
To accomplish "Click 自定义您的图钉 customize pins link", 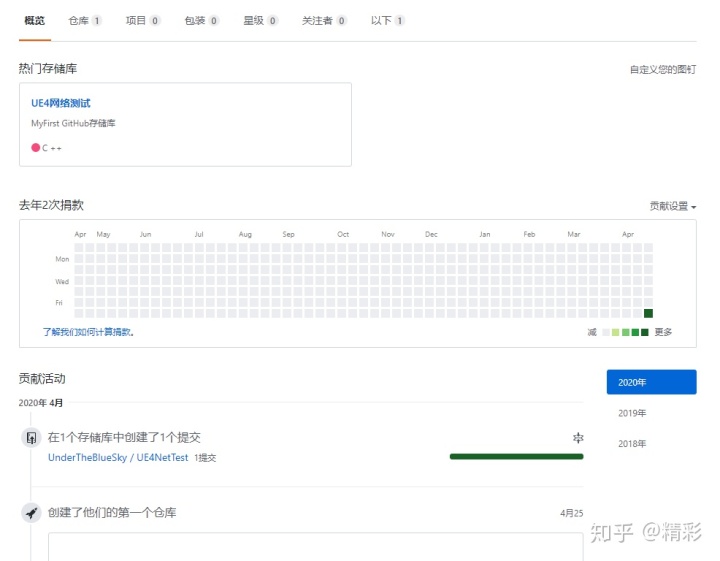I will click(x=663, y=69).
